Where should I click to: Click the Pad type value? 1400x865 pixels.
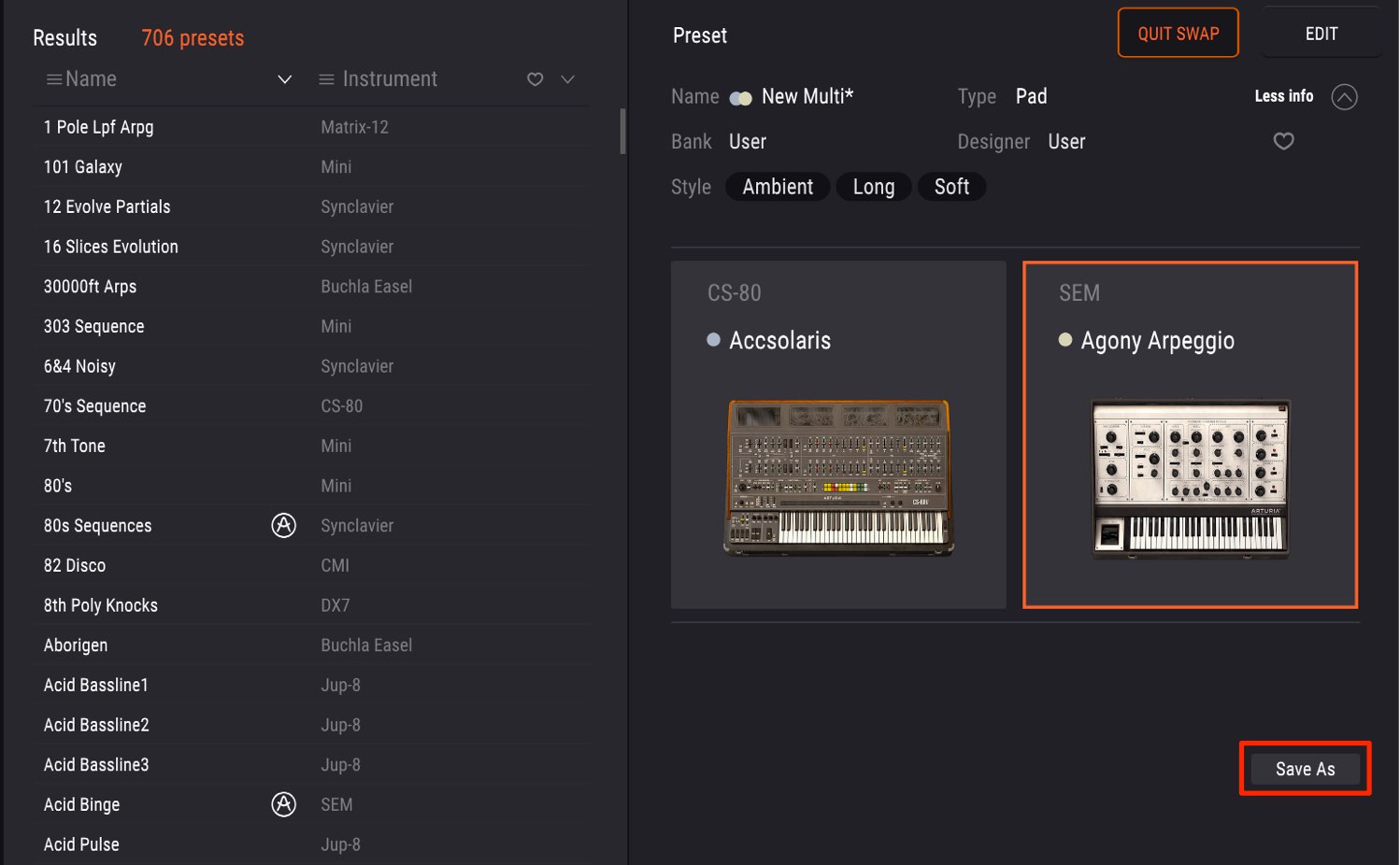1031,96
